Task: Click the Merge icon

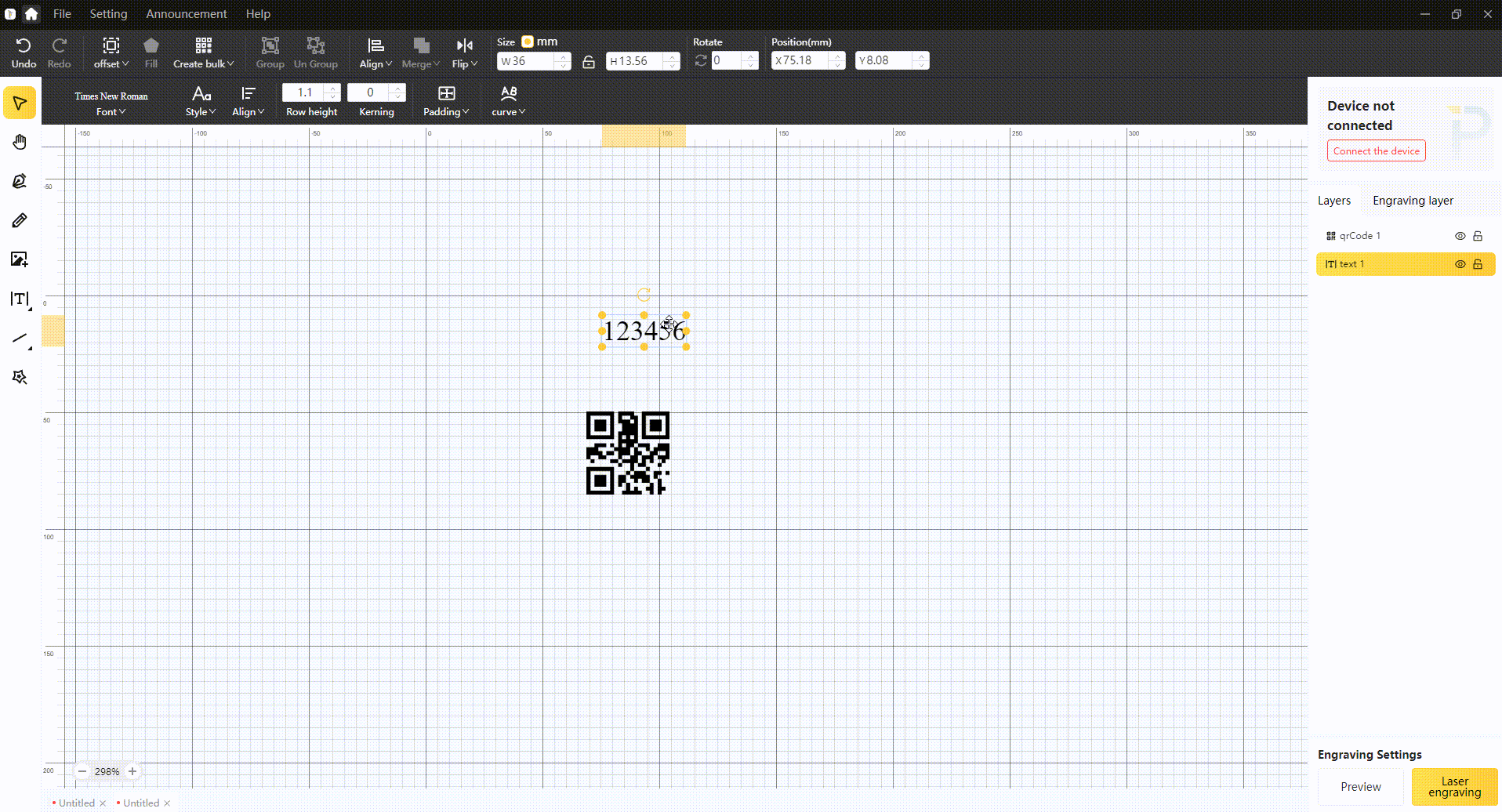Action: tap(421, 45)
